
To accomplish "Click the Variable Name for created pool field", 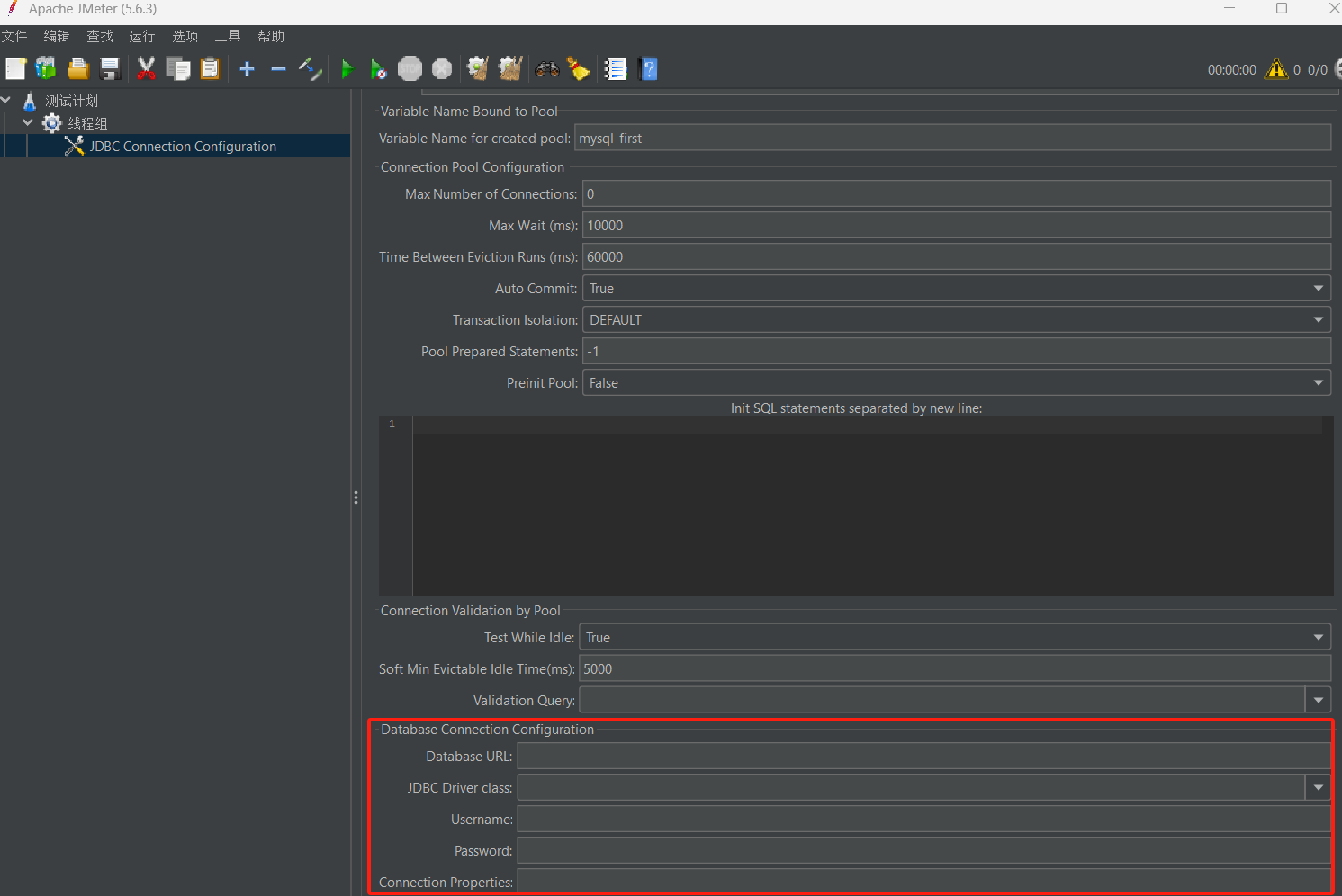I will click(952, 139).
